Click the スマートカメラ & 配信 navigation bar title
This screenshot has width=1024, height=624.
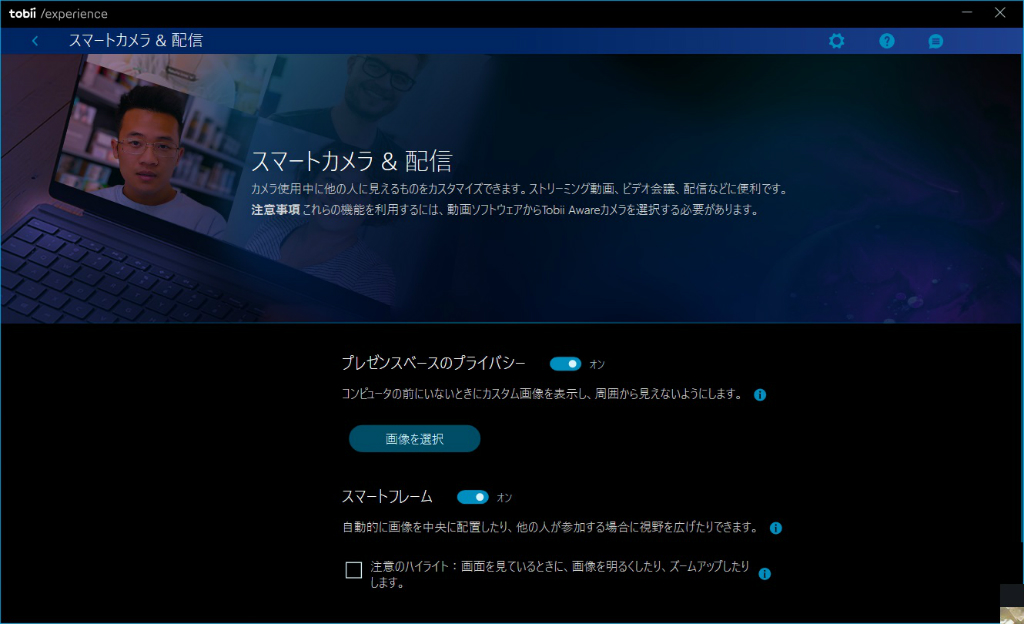tap(136, 40)
